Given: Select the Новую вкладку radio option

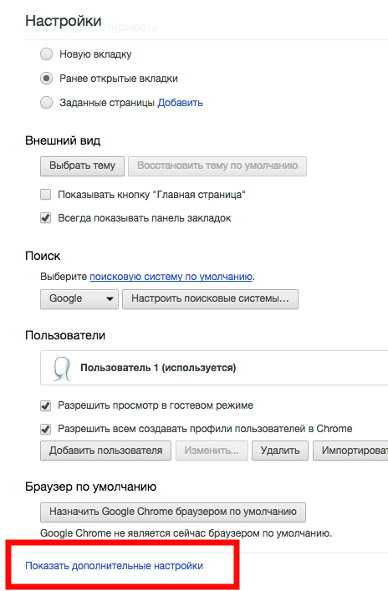Looking at the screenshot, I should tap(46, 54).
